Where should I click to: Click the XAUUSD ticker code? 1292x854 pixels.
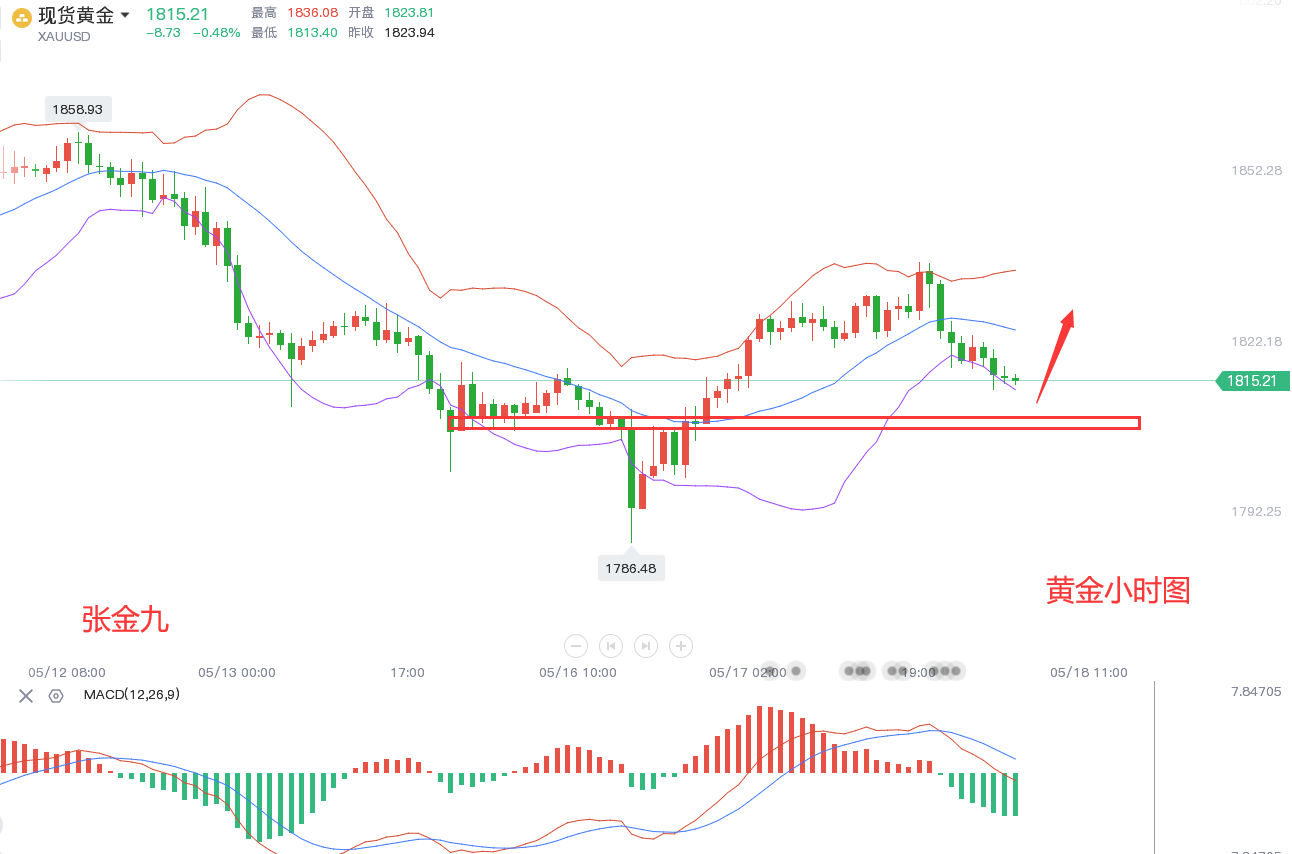(x=65, y=34)
